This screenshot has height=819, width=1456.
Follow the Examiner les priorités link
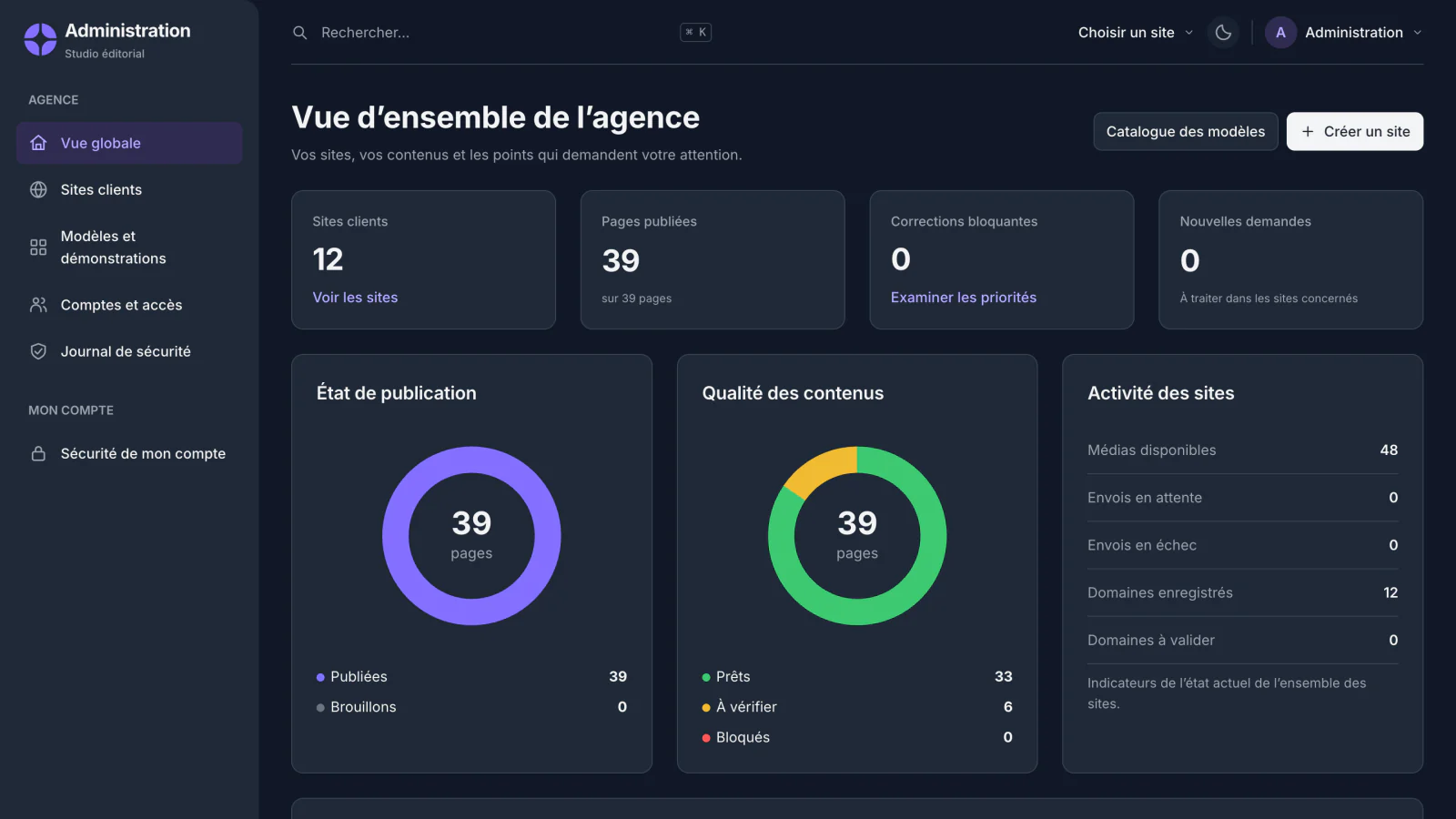click(x=964, y=298)
